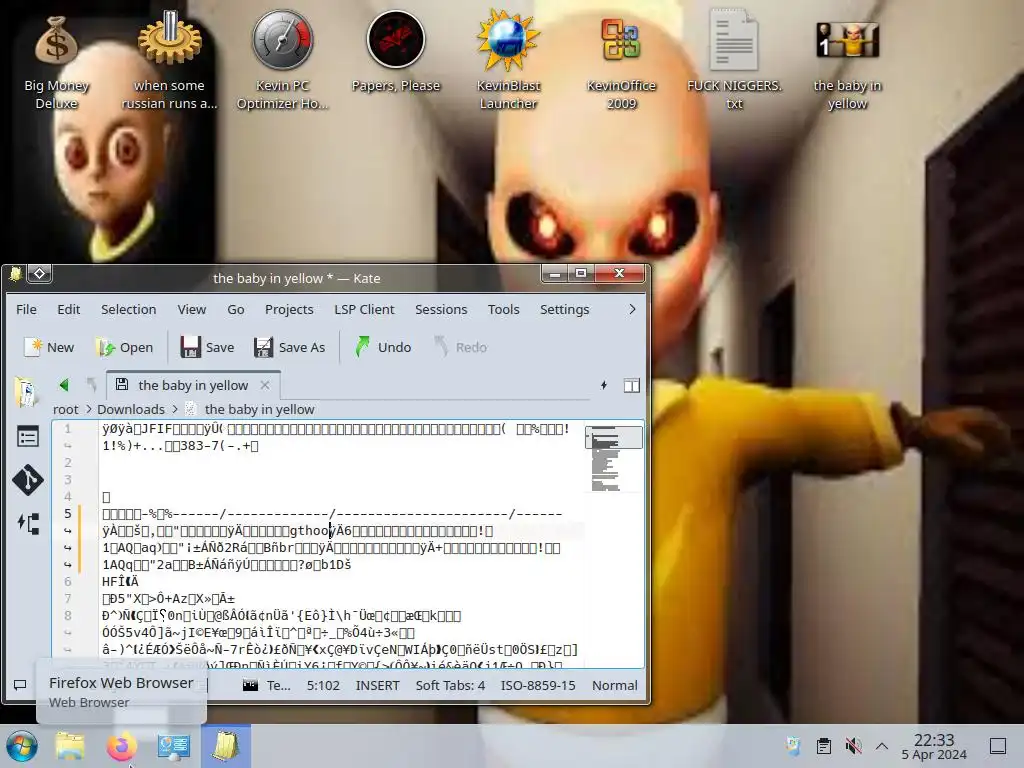Open the Git sidebar panel icon
Viewport: 1024px width, 768px height.
27,480
